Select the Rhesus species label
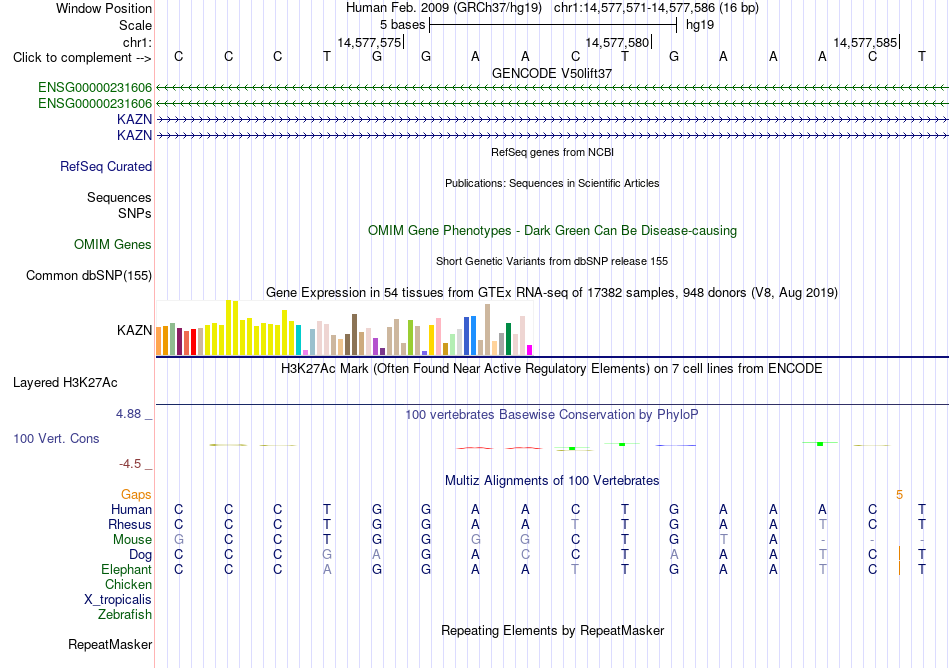The image size is (950, 668). (130, 524)
